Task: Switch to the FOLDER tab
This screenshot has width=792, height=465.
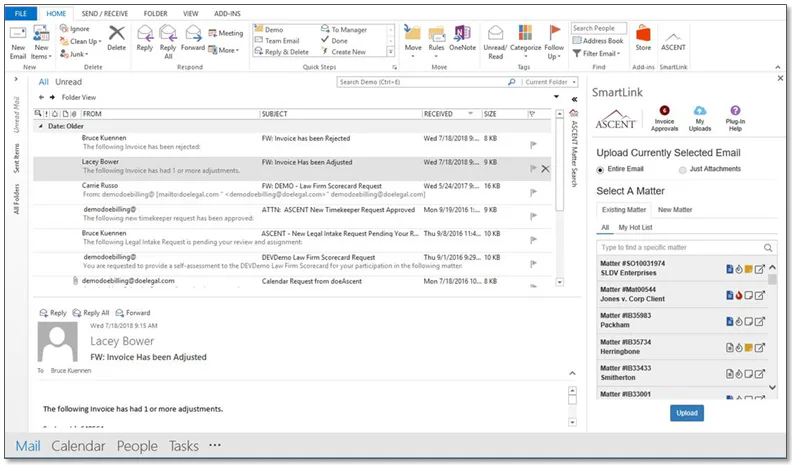Action: click(x=156, y=14)
